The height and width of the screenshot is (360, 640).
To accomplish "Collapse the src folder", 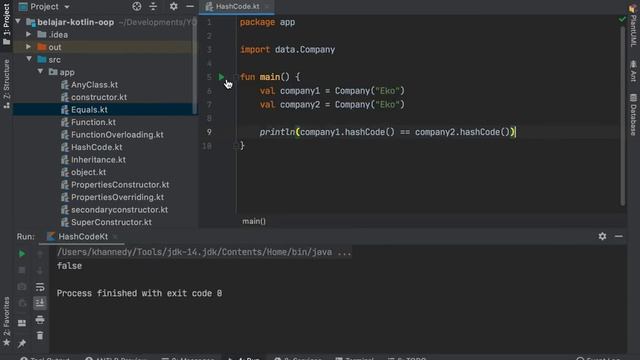I will (x=29, y=59).
